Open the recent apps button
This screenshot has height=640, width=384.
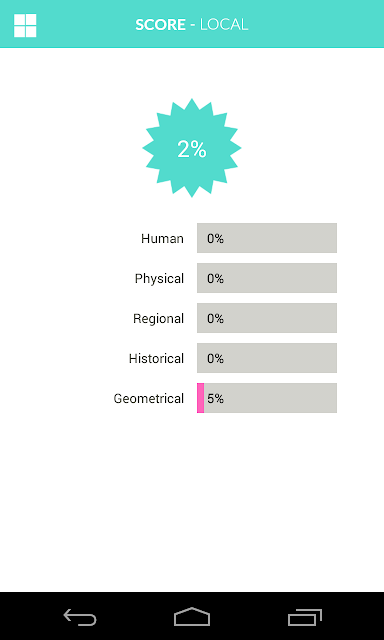[305, 617]
